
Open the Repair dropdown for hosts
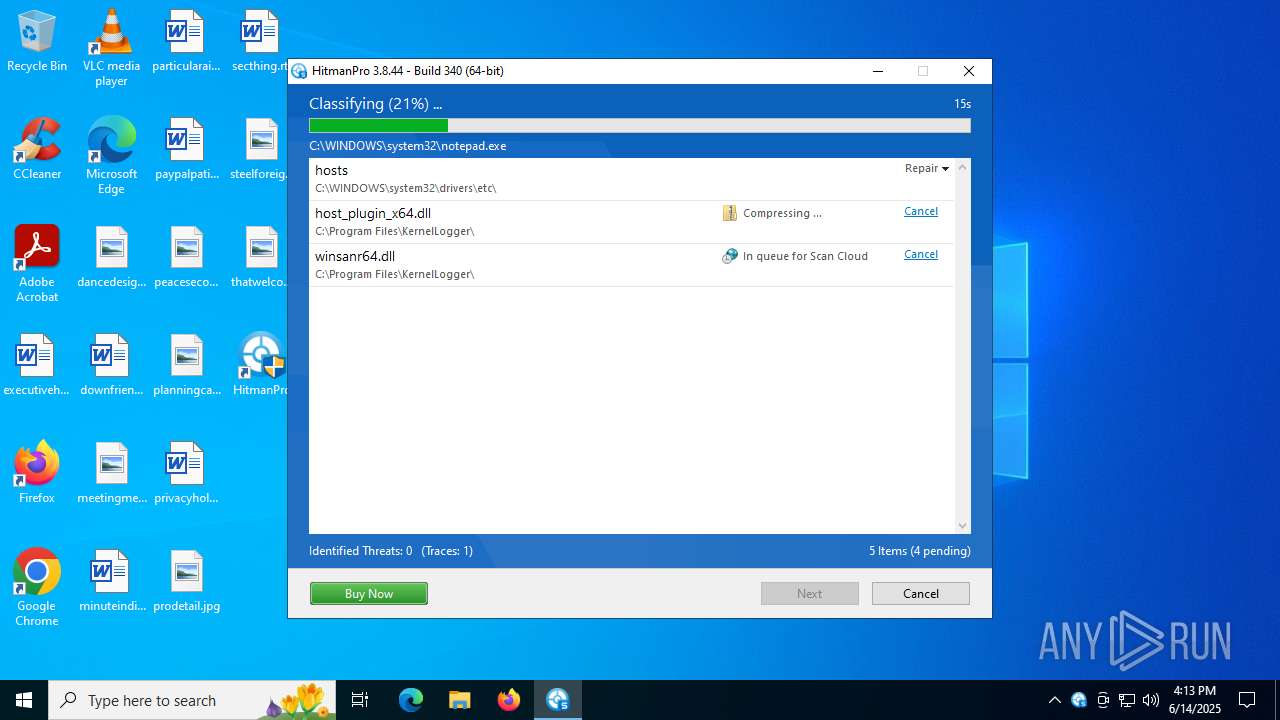tap(927, 168)
